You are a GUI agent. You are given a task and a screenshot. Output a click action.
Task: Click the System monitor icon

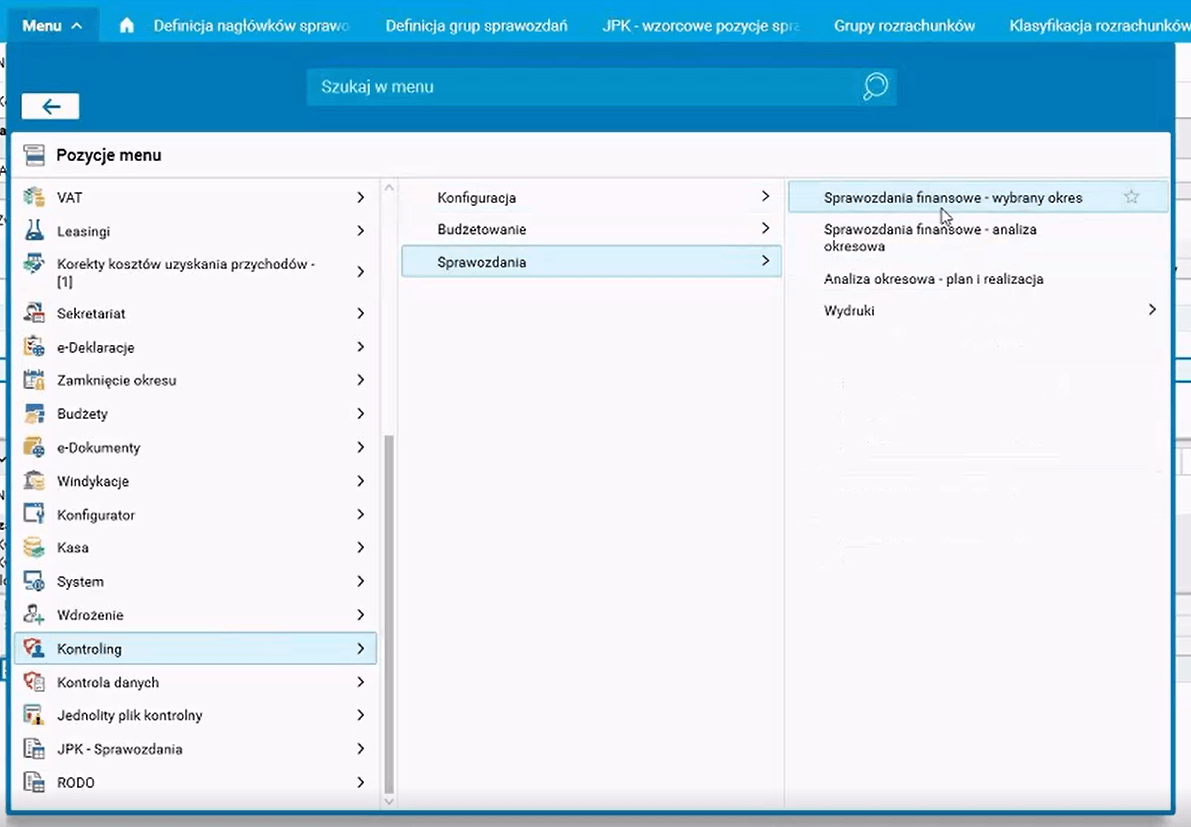coord(33,581)
